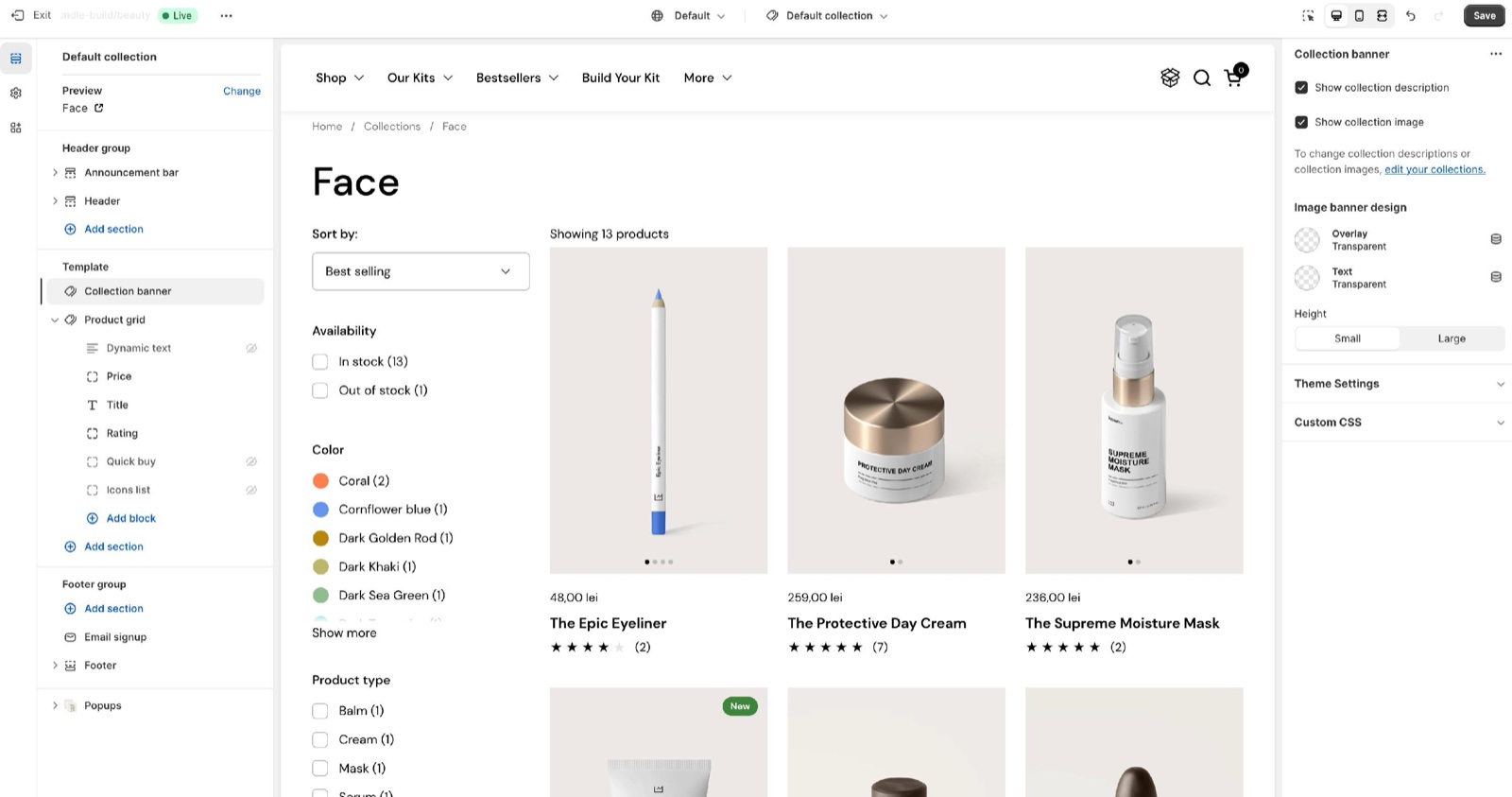Check the In stock availability filter

coord(320,361)
